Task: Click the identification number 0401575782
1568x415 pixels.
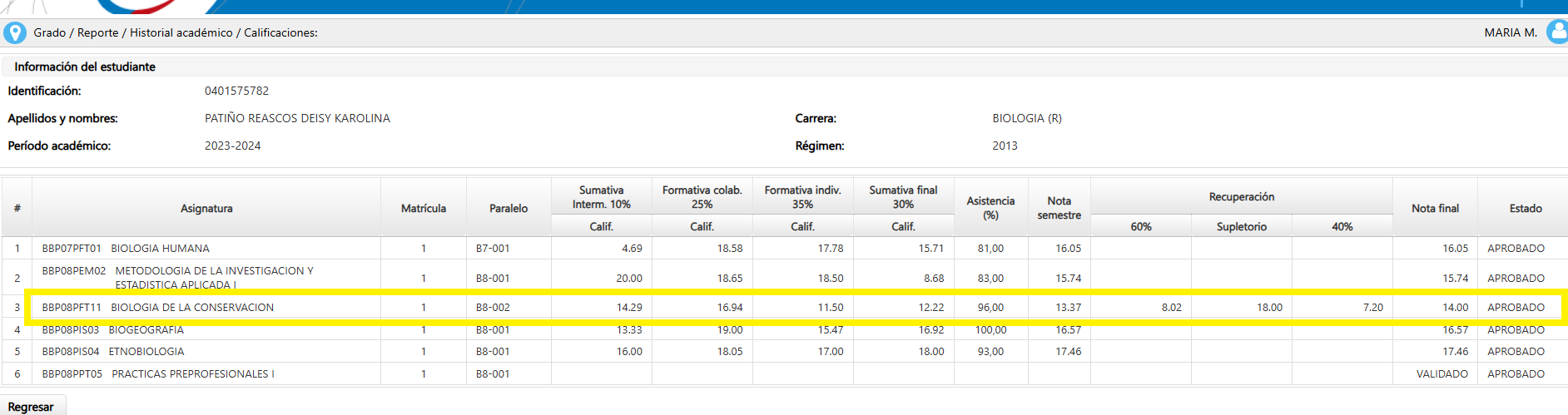Action: [236, 91]
